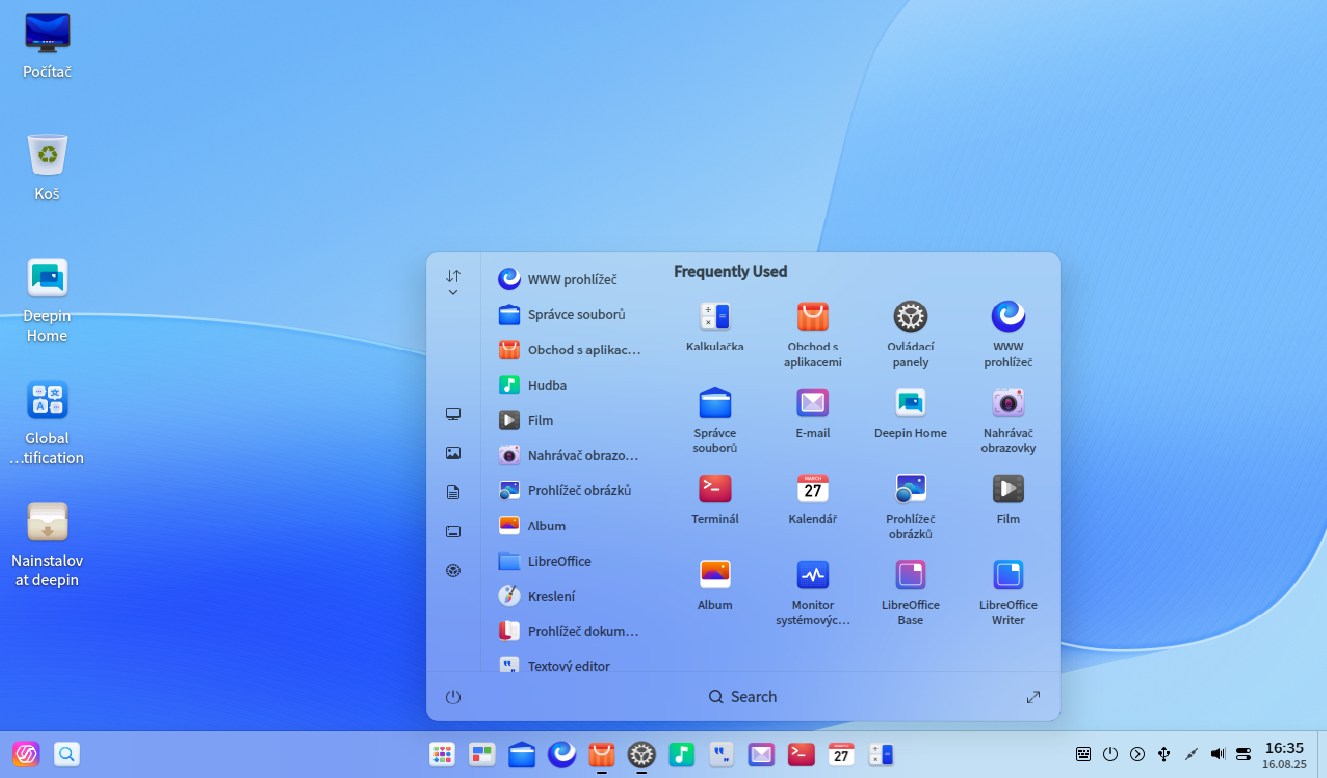Open the Počítač desktop icon
Image resolution: width=1327 pixels, height=778 pixels.
(47, 46)
